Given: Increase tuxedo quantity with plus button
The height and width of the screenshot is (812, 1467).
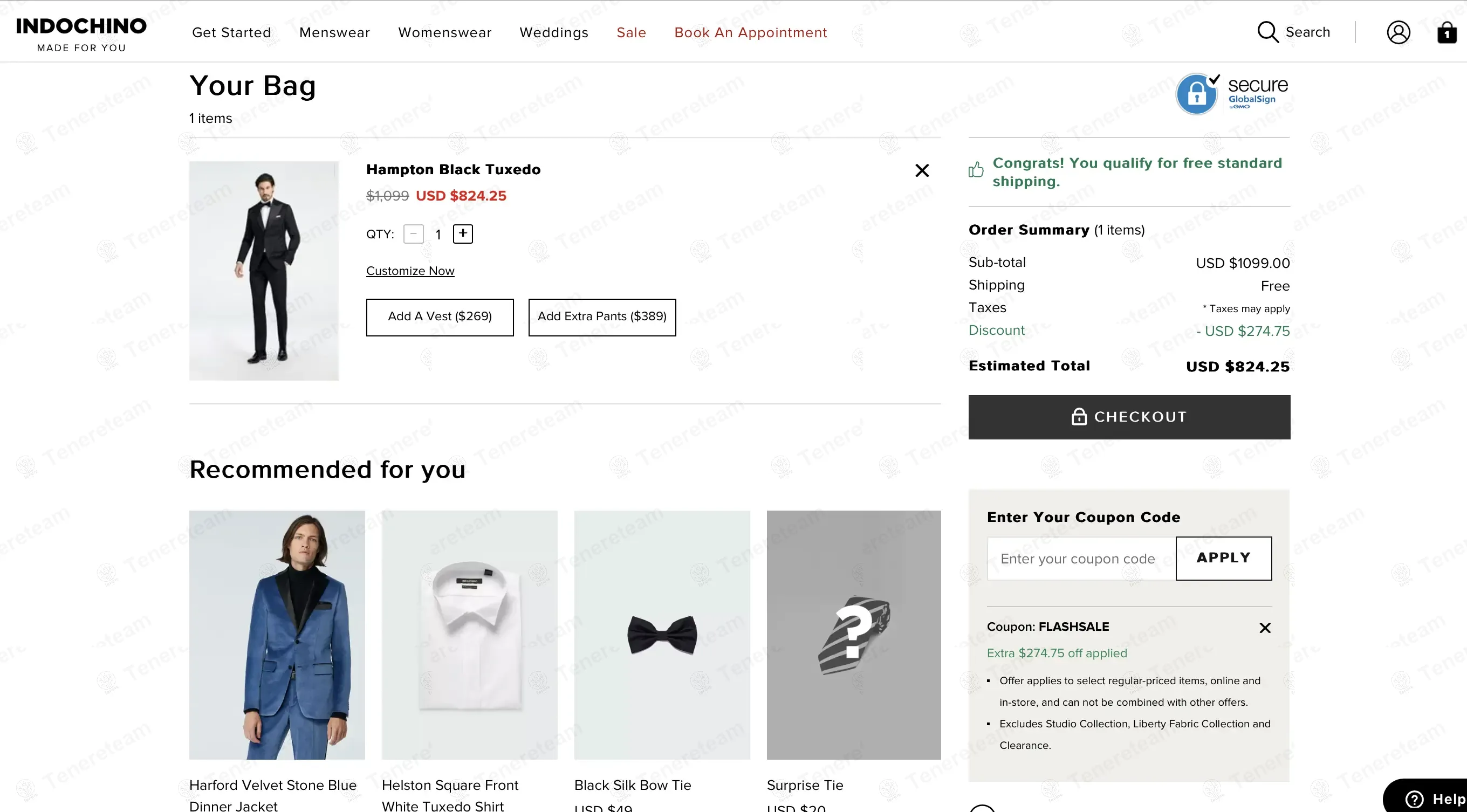Looking at the screenshot, I should click(463, 233).
